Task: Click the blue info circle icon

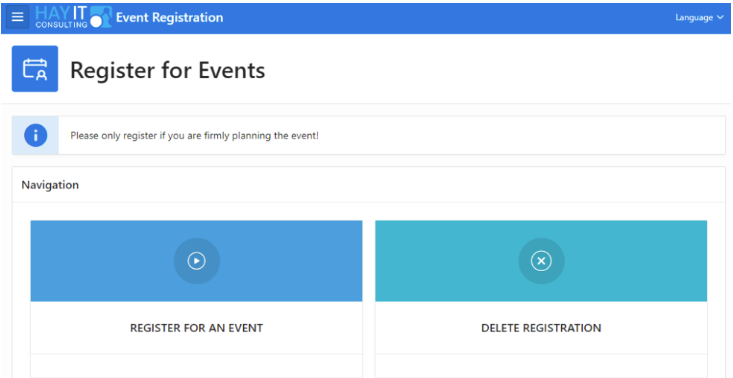Action: click(36, 136)
